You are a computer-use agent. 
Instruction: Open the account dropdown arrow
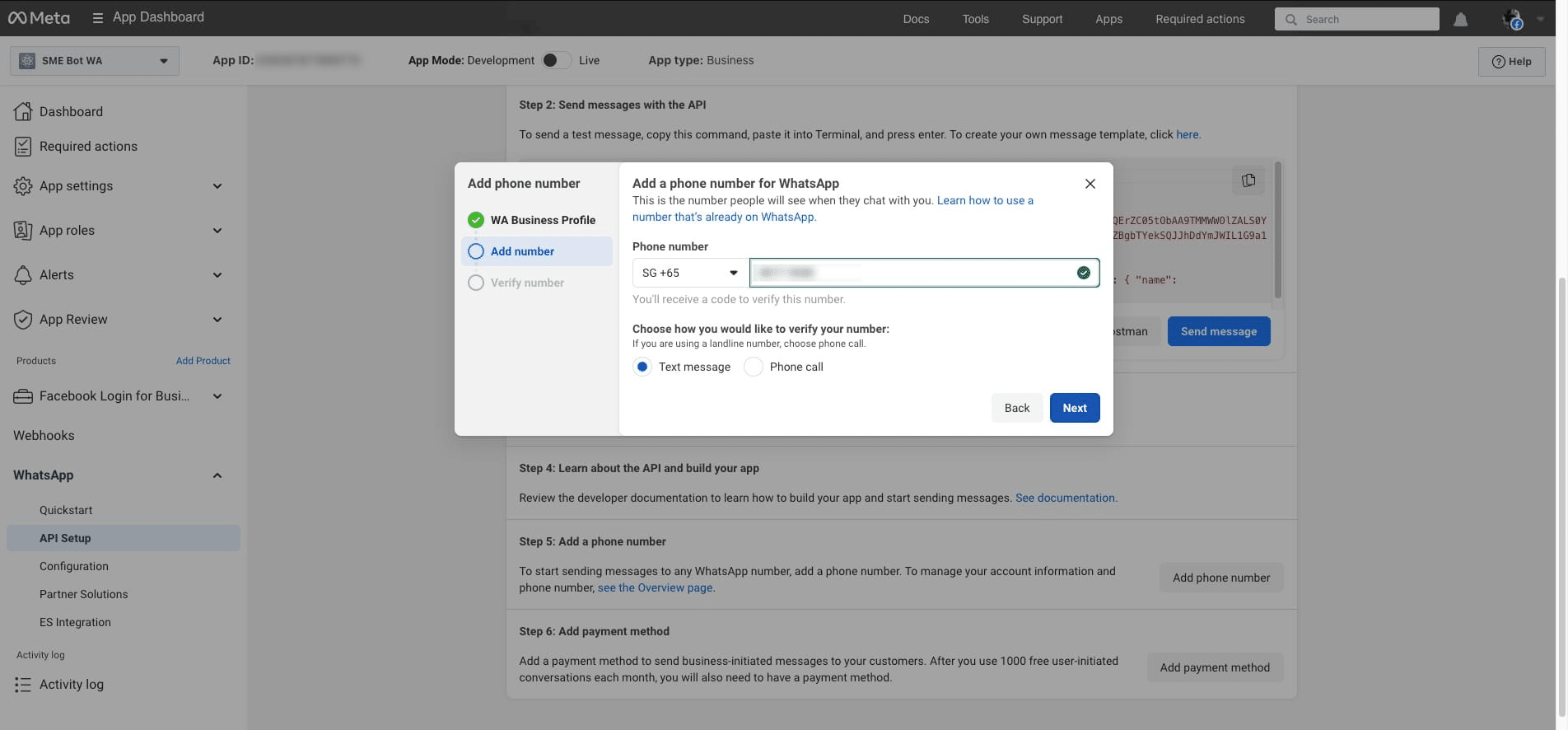coord(1540,19)
